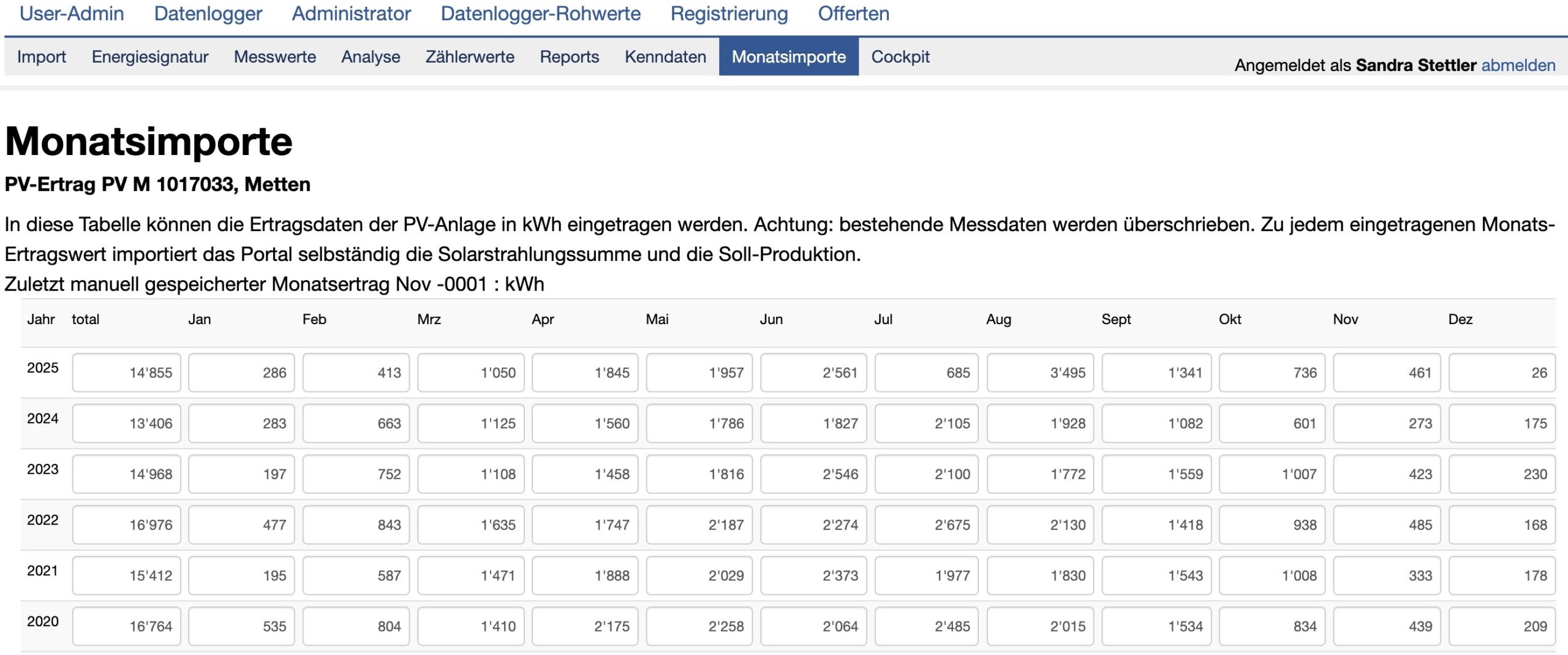Select the August 2025 value field

pyautogui.click(x=1039, y=373)
